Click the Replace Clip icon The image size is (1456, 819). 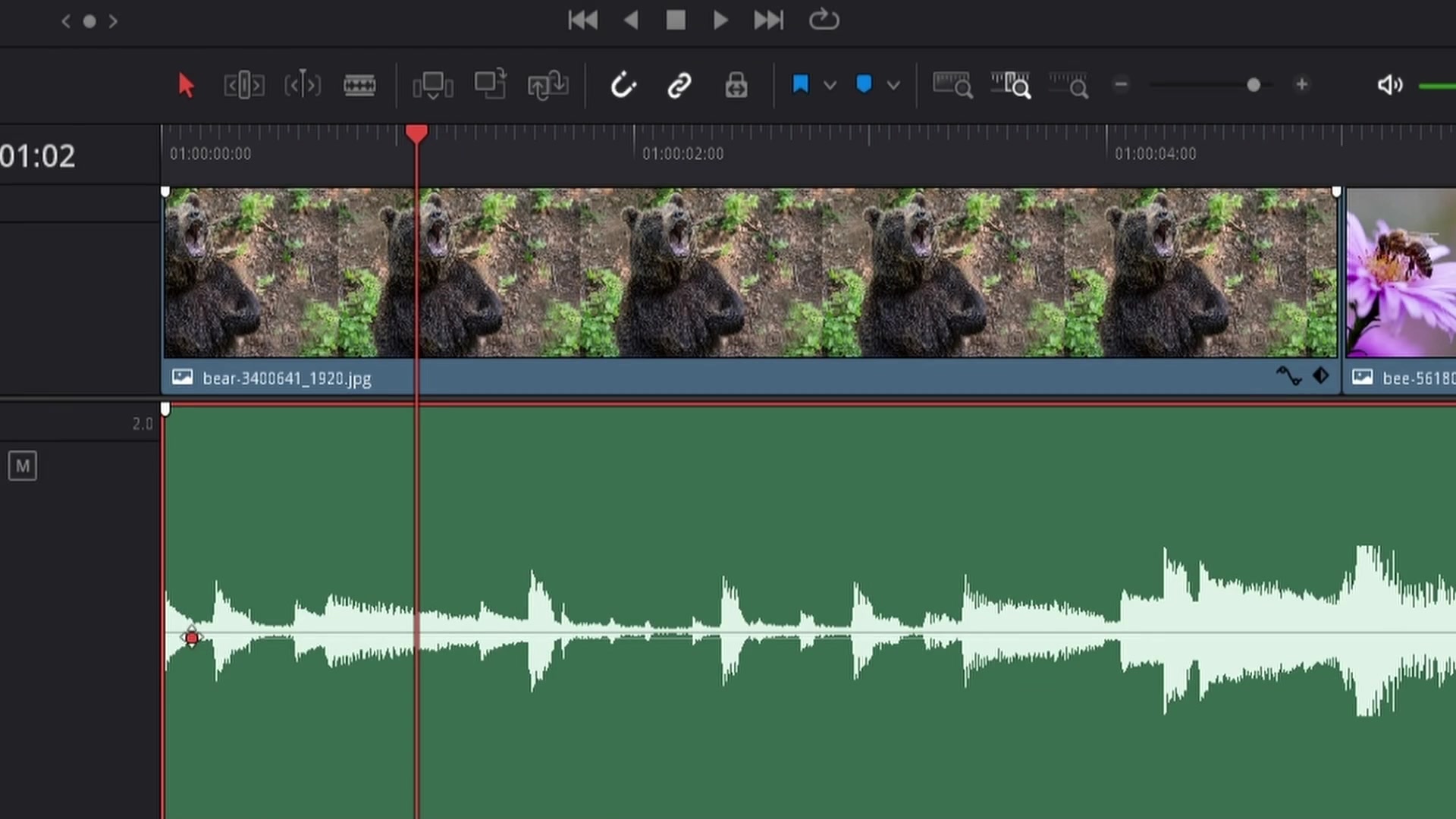coord(548,85)
